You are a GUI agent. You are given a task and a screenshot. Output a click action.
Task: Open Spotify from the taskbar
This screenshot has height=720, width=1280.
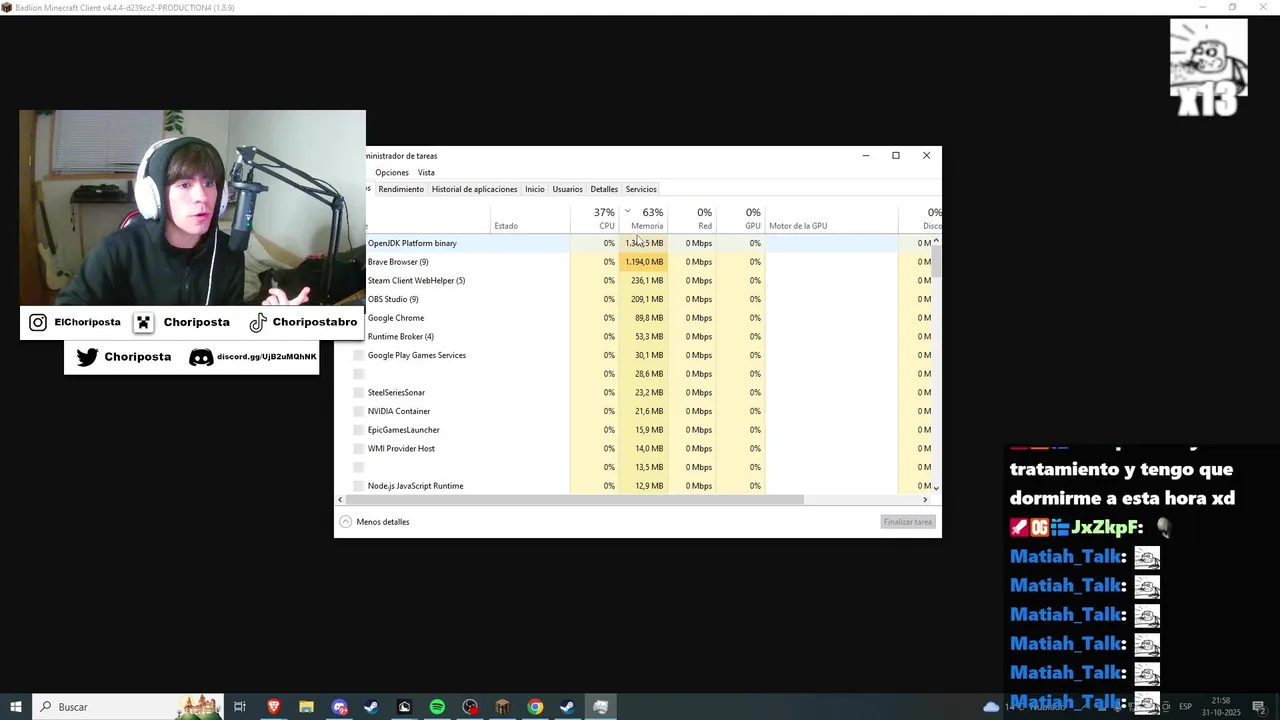(437, 707)
